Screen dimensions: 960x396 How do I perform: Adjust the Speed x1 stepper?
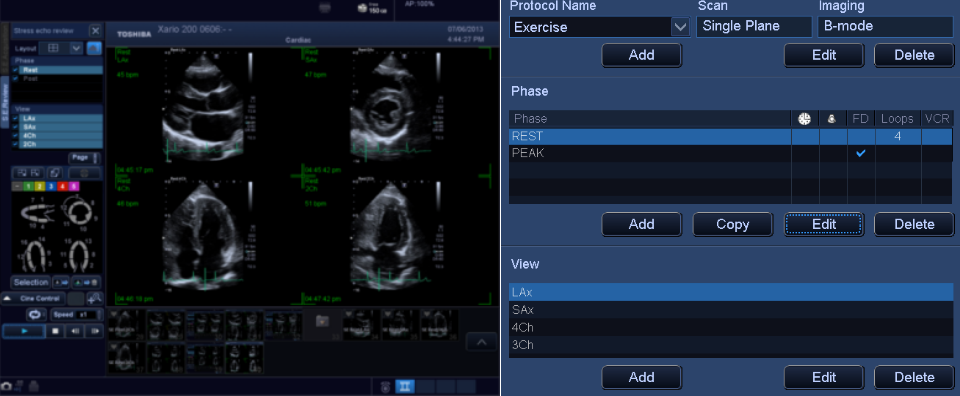(77, 315)
